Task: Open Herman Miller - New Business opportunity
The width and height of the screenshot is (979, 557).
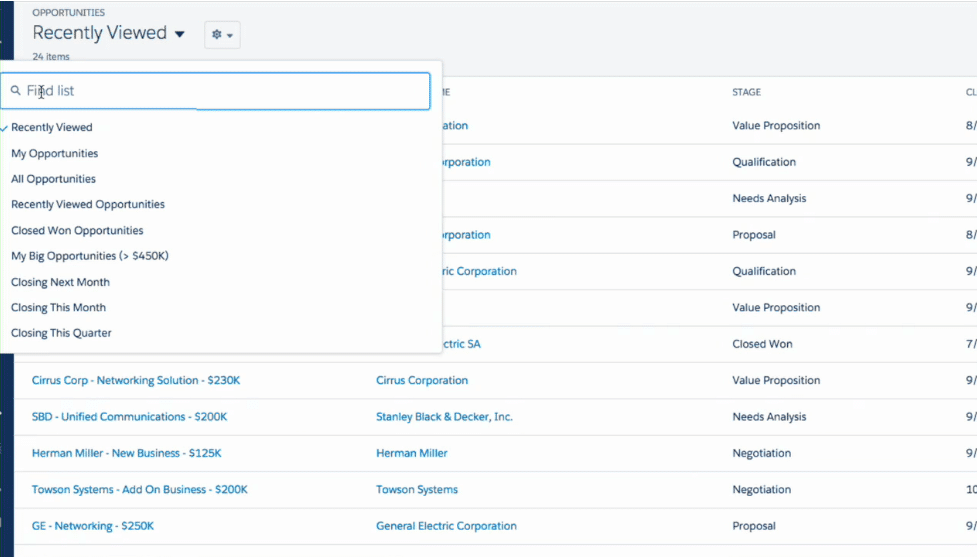Action: coord(127,454)
